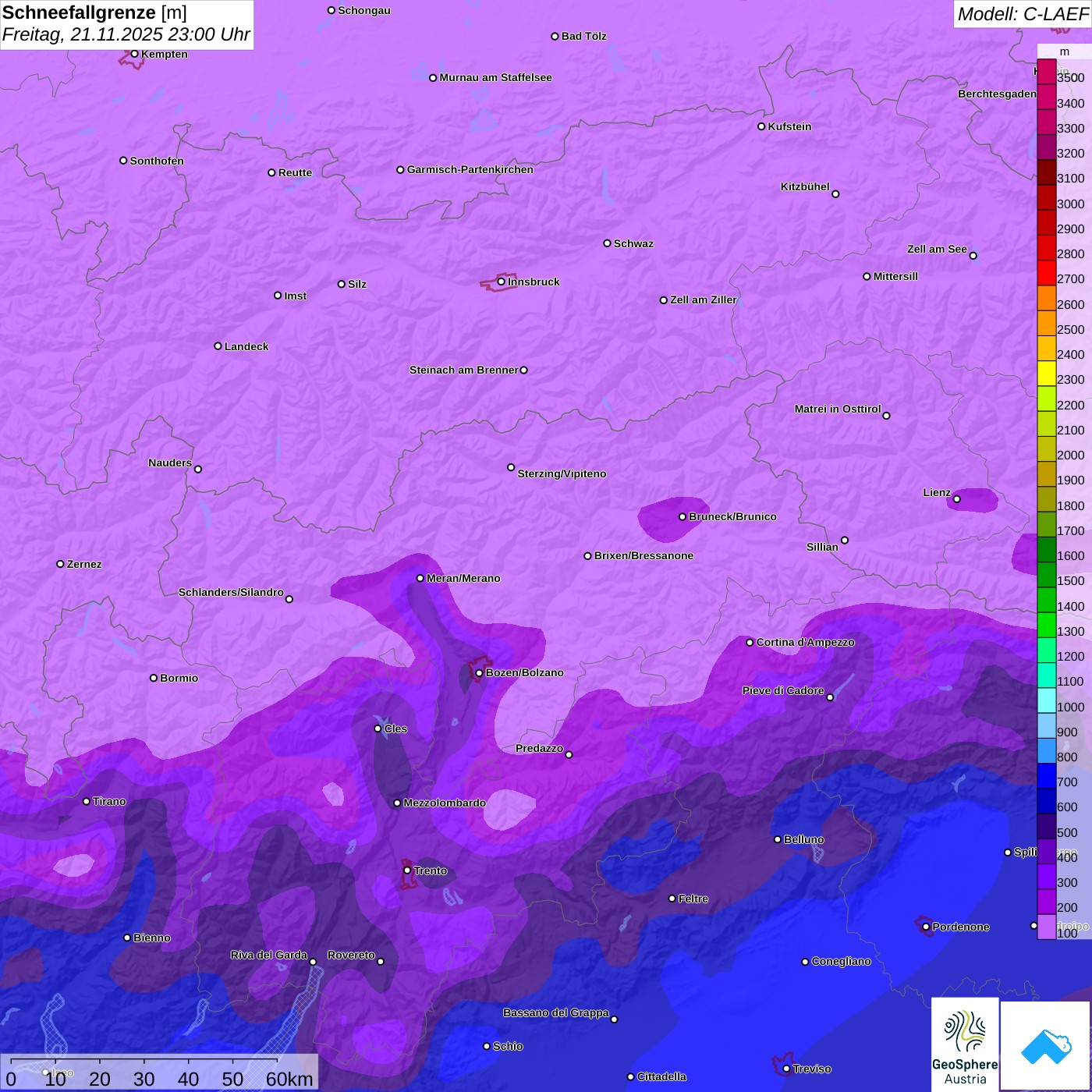The image size is (1092, 1092).
Task: Select the Tirano marker circle
Action: coord(87,801)
